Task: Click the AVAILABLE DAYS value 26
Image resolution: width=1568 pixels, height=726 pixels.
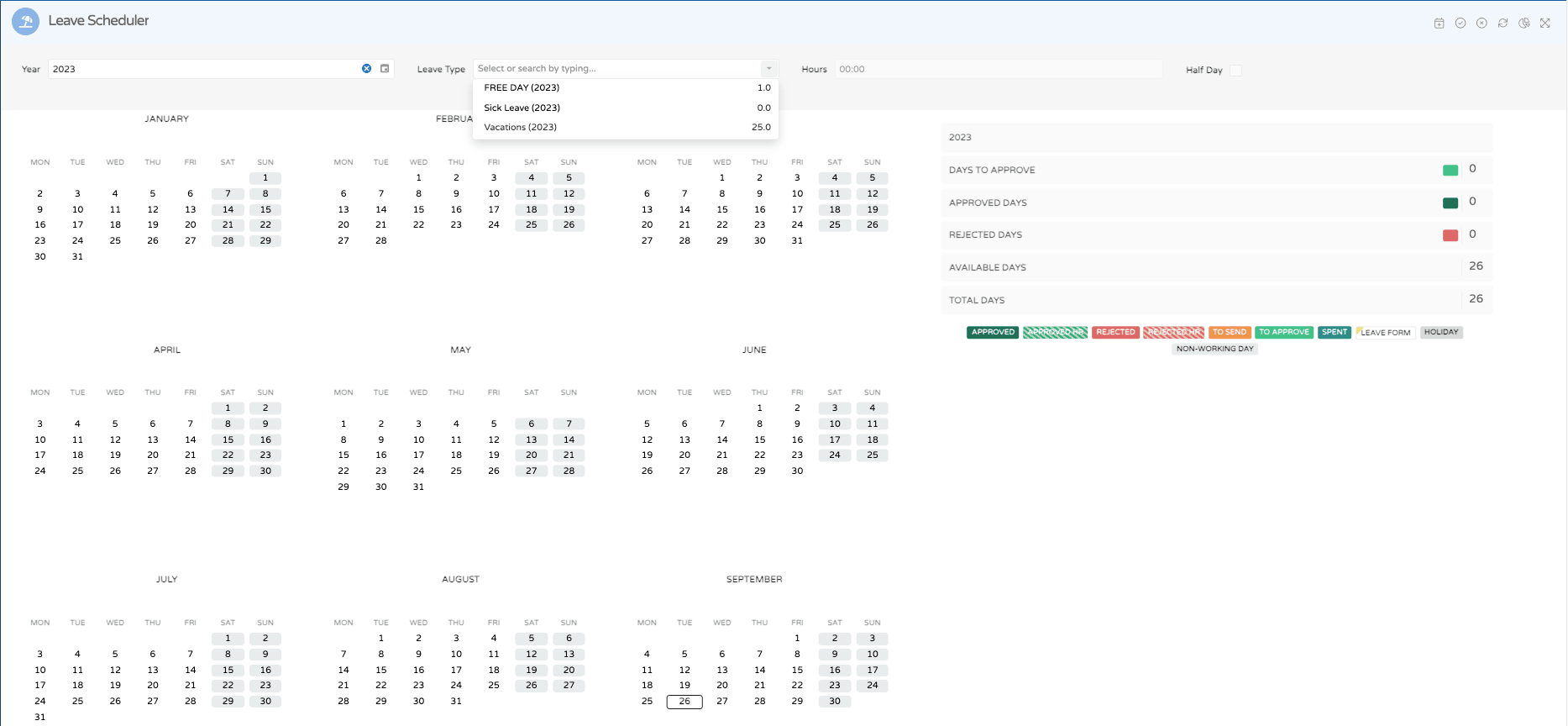Action: point(1476,266)
